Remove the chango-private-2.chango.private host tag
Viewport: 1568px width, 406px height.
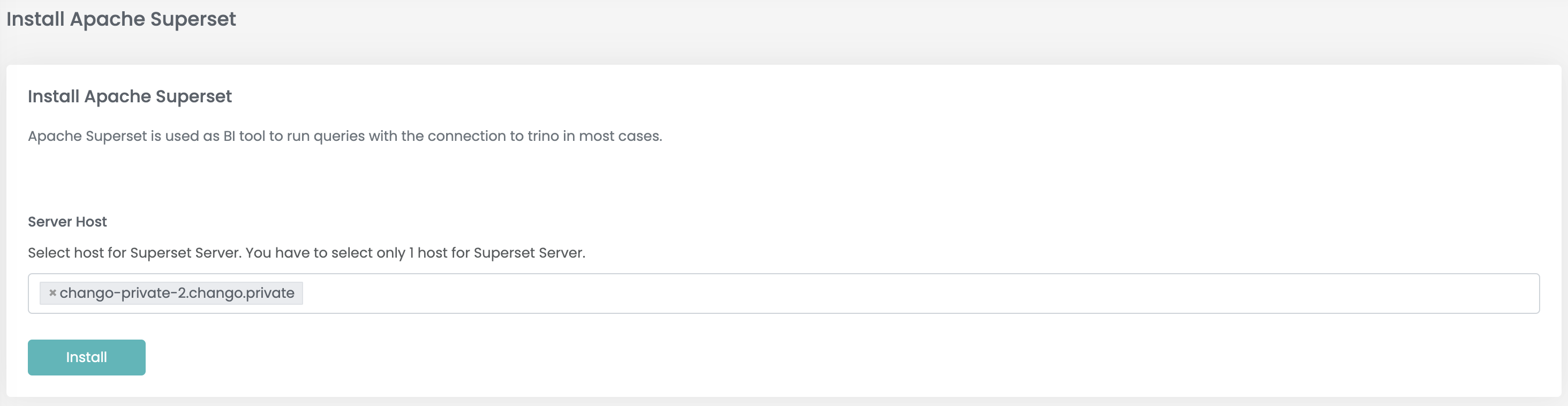(53, 293)
